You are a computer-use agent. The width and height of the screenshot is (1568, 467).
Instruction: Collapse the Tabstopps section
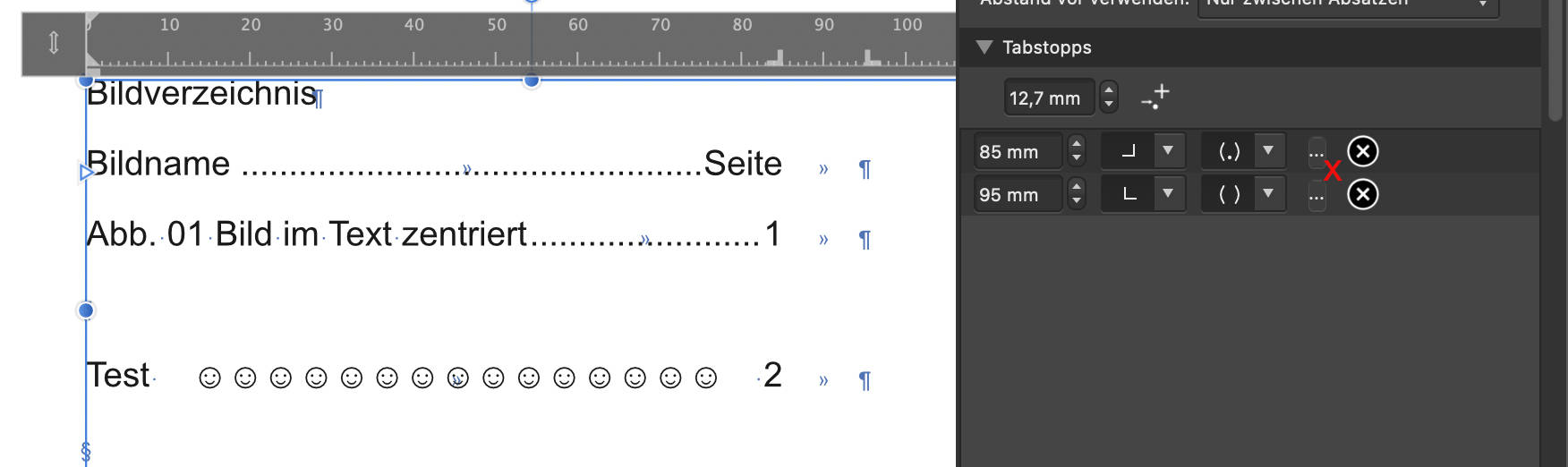tap(984, 47)
